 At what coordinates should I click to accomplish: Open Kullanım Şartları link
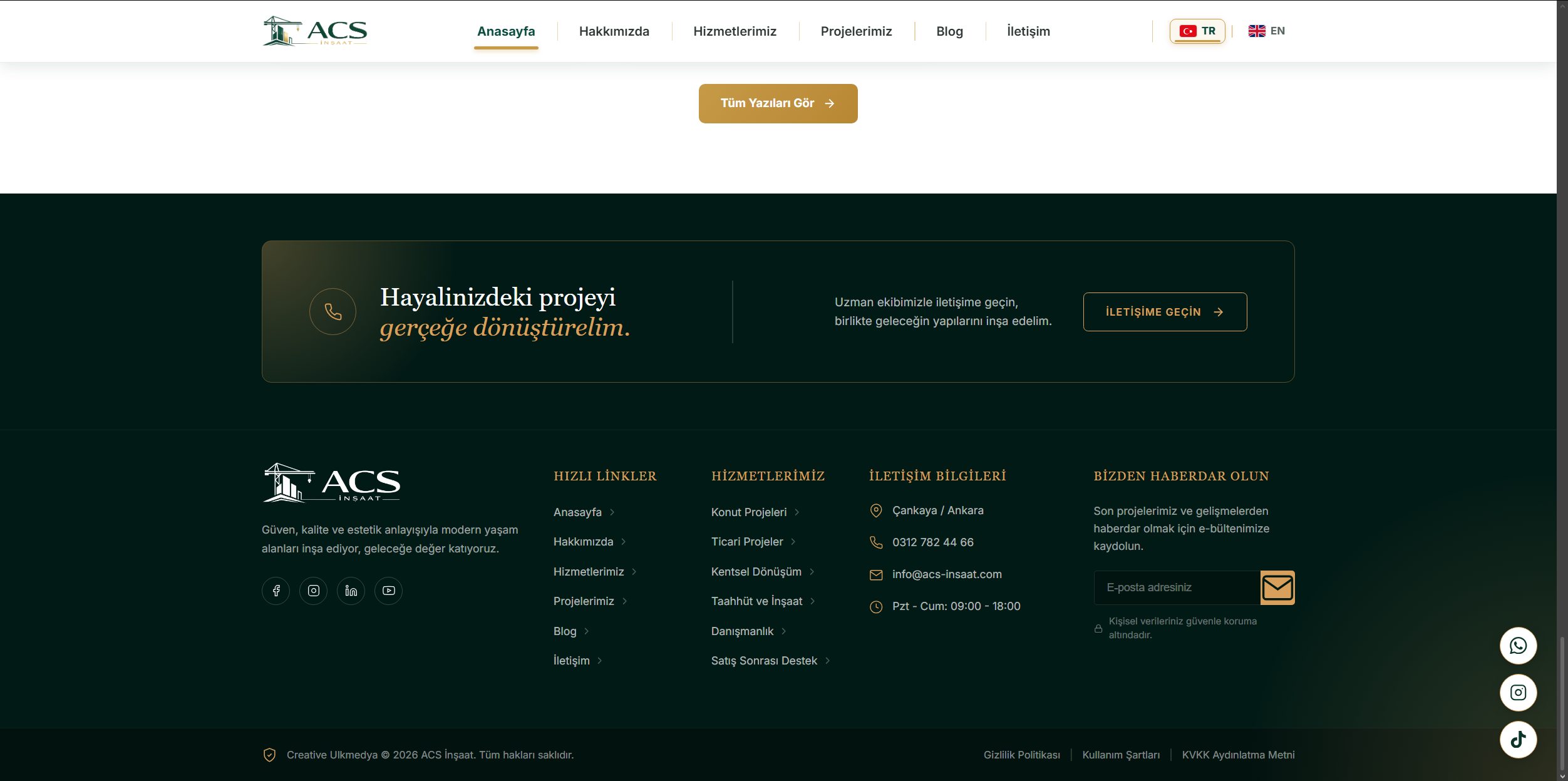[1121, 755]
